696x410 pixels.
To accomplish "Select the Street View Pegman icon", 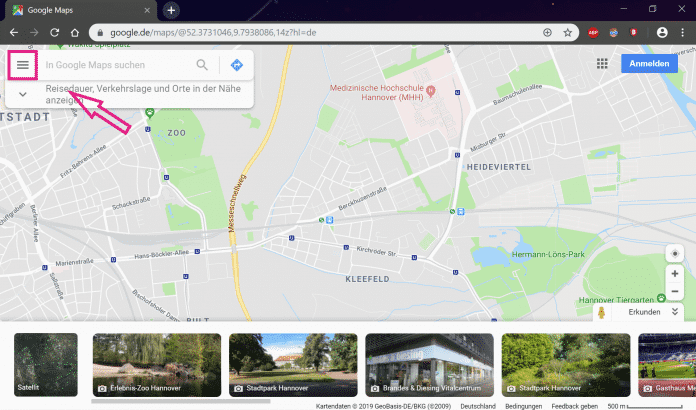I will point(603,312).
